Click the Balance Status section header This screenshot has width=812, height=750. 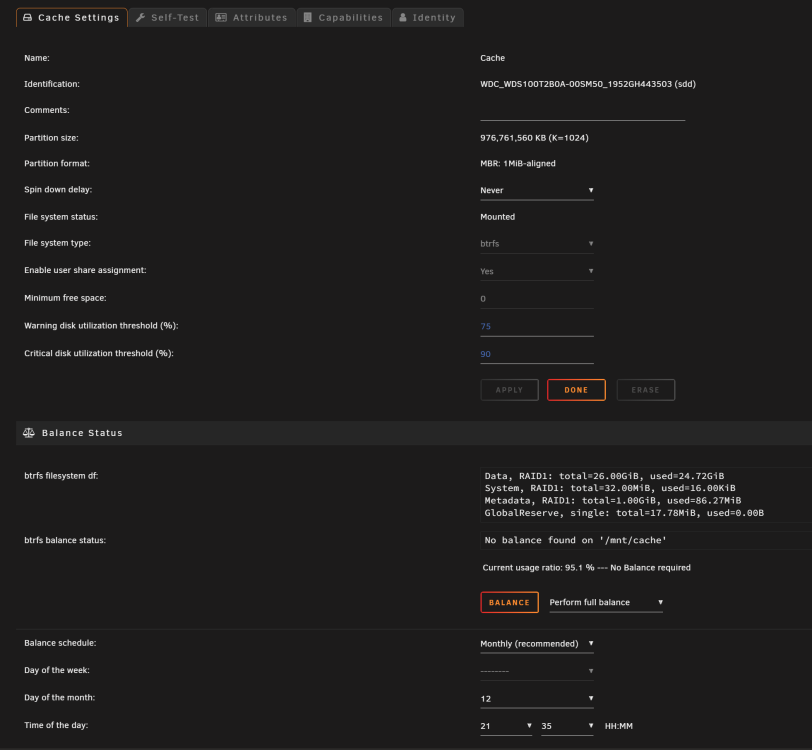414,433
